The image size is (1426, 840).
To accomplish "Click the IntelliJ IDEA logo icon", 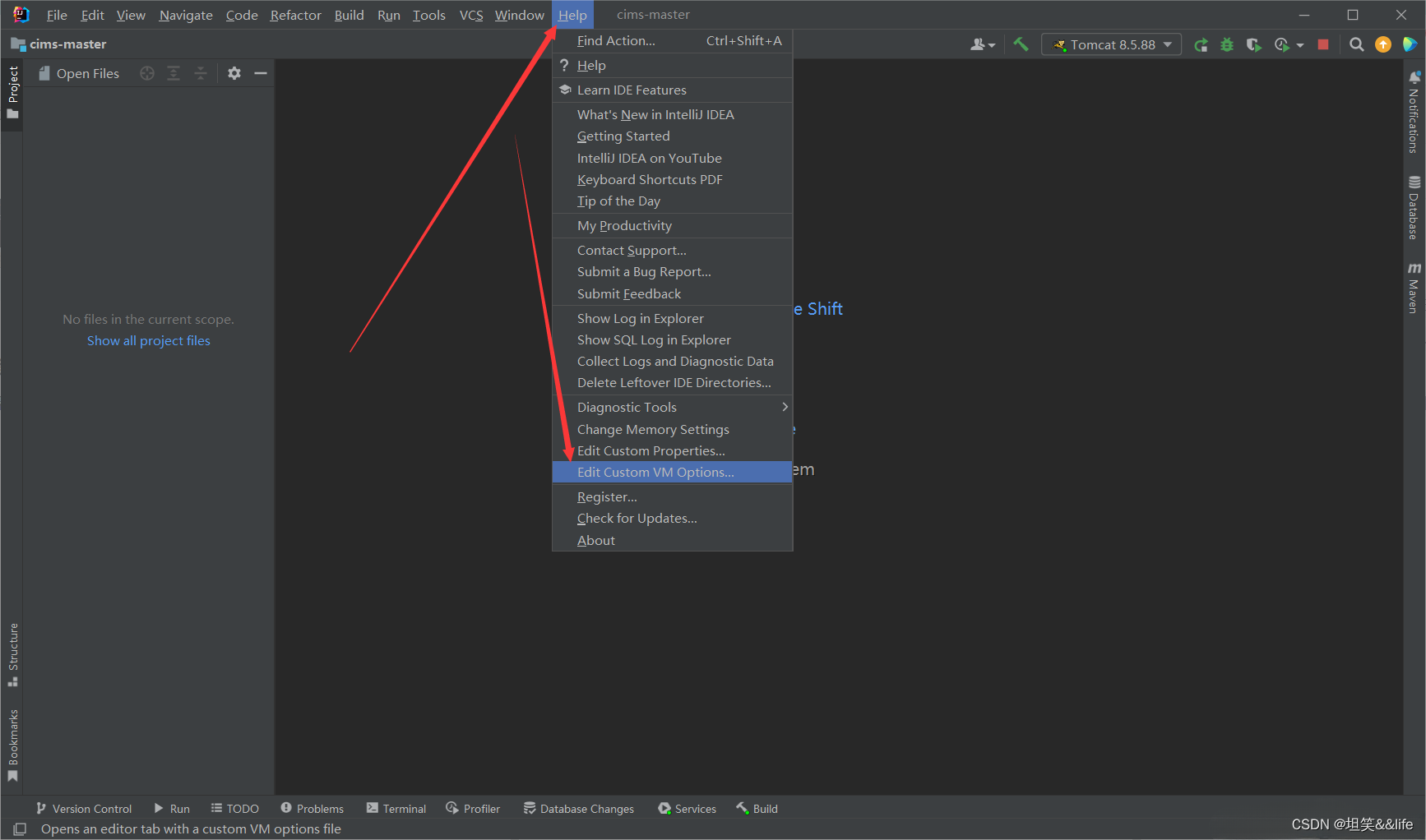I will point(21,15).
